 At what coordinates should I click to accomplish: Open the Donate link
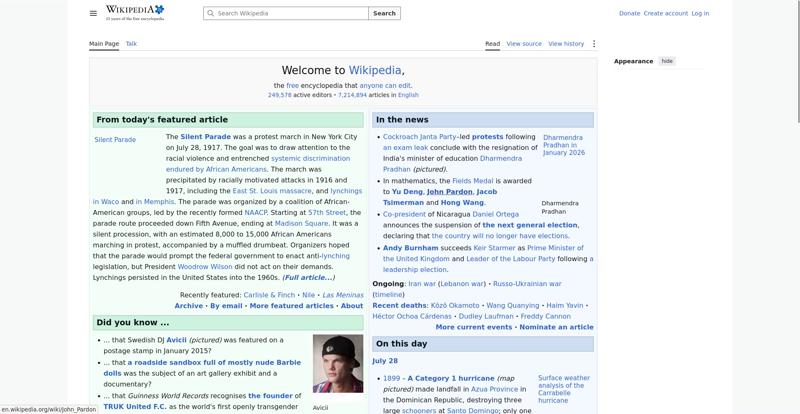[629, 13]
